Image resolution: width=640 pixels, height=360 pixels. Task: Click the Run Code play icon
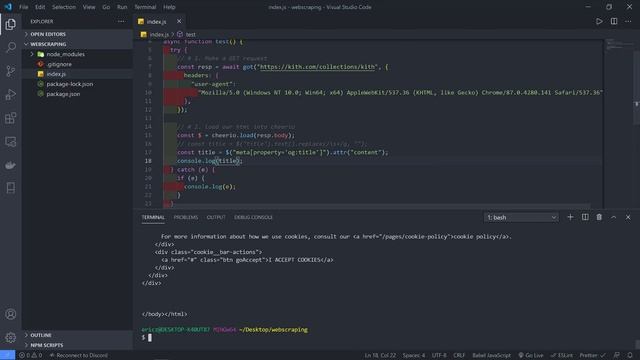tap(599, 21)
